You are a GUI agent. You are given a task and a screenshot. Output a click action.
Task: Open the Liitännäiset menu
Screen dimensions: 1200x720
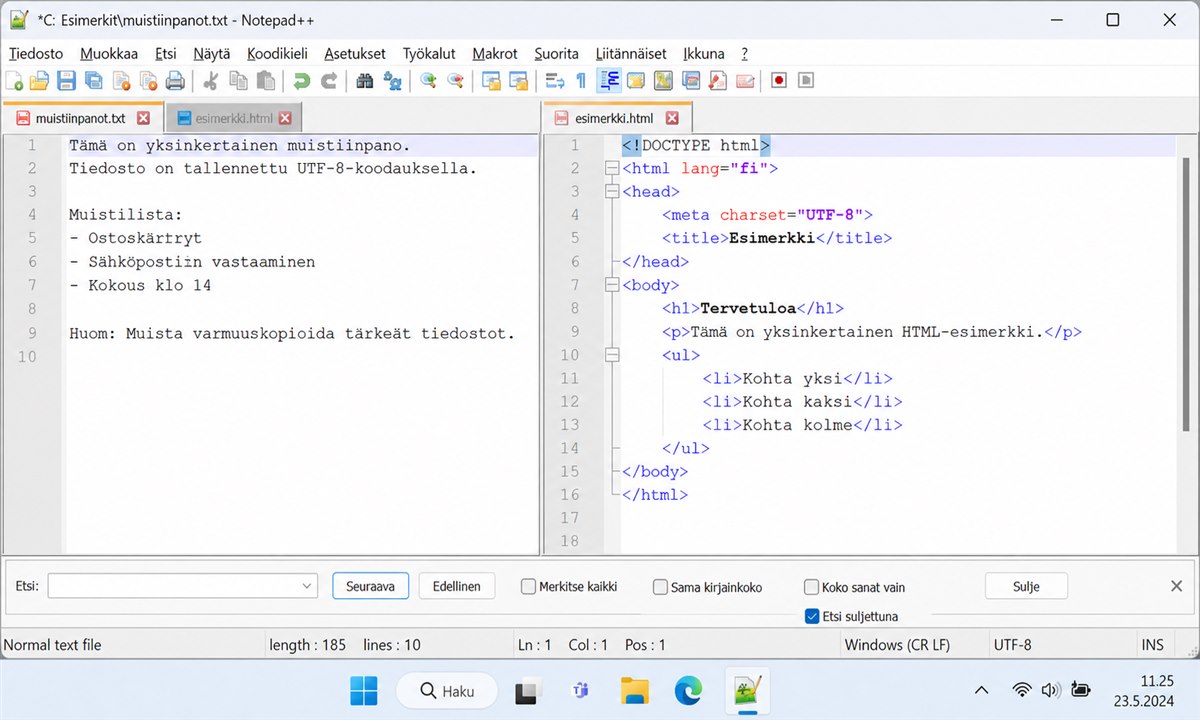coord(631,54)
